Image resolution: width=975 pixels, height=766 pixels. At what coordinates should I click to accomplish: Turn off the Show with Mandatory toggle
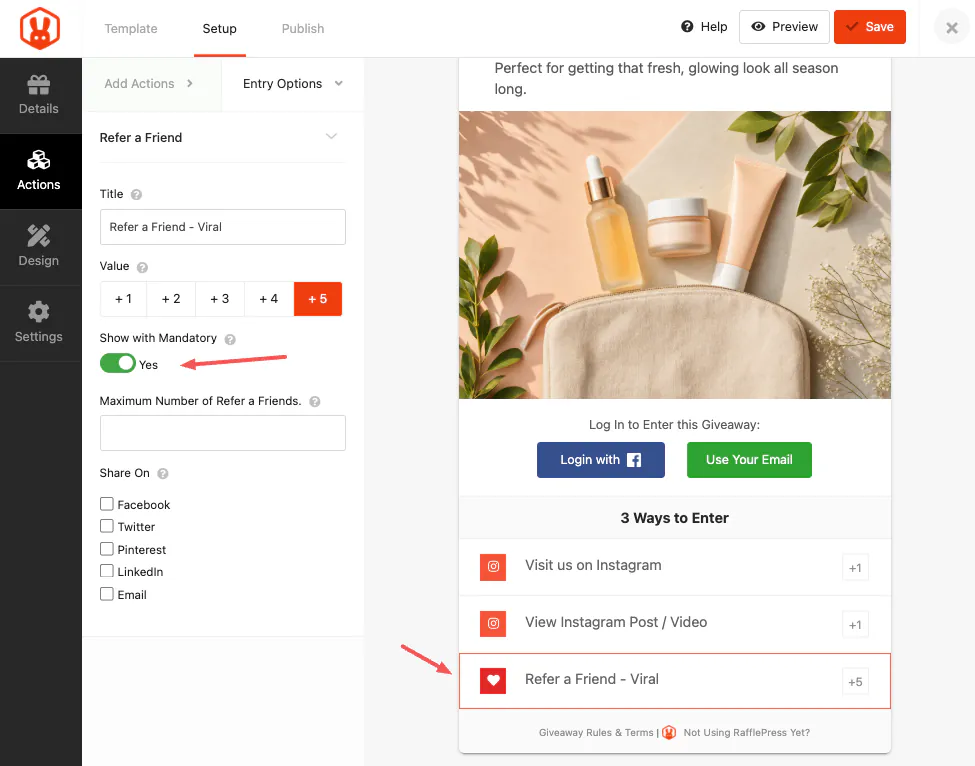click(118, 363)
